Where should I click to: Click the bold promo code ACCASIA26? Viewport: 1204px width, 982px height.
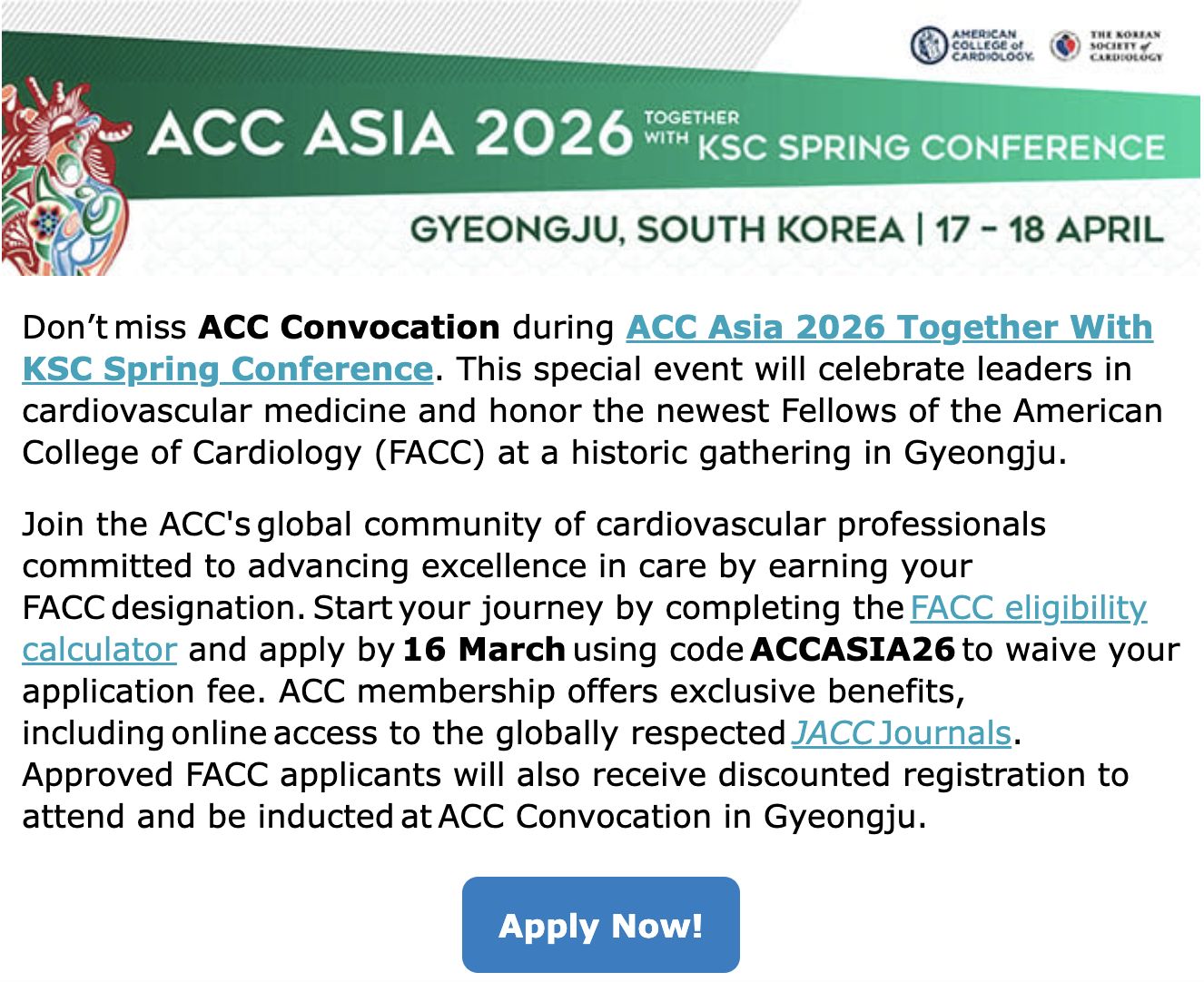click(854, 650)
